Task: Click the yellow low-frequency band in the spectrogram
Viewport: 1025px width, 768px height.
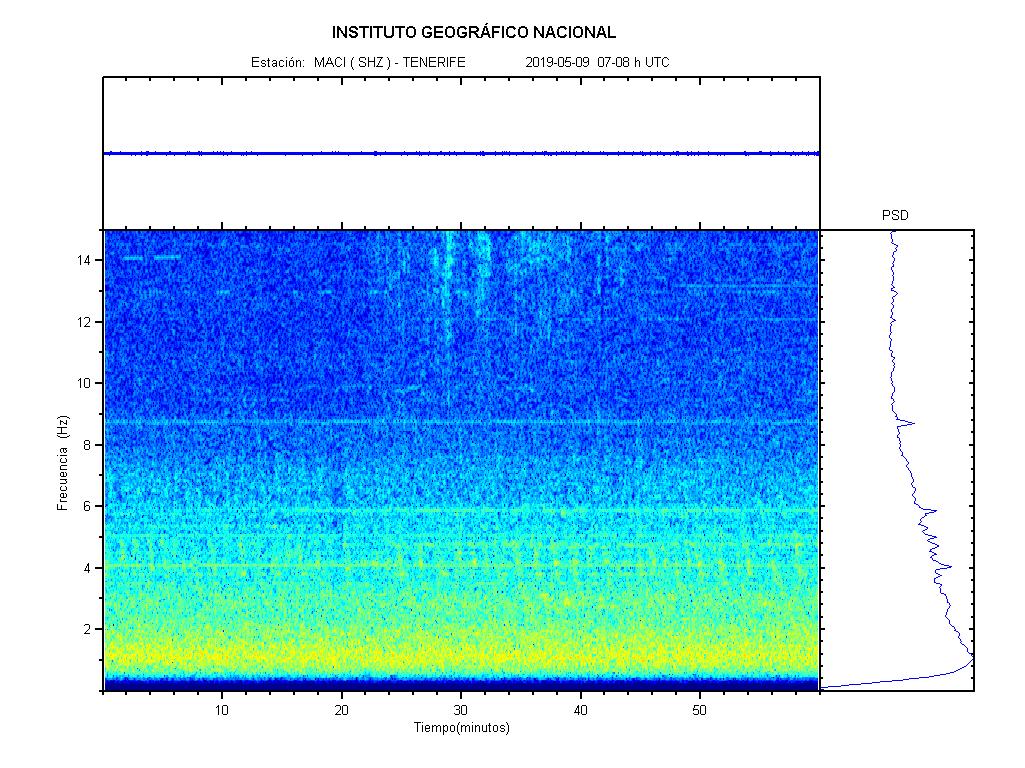Action: [460, 655]
